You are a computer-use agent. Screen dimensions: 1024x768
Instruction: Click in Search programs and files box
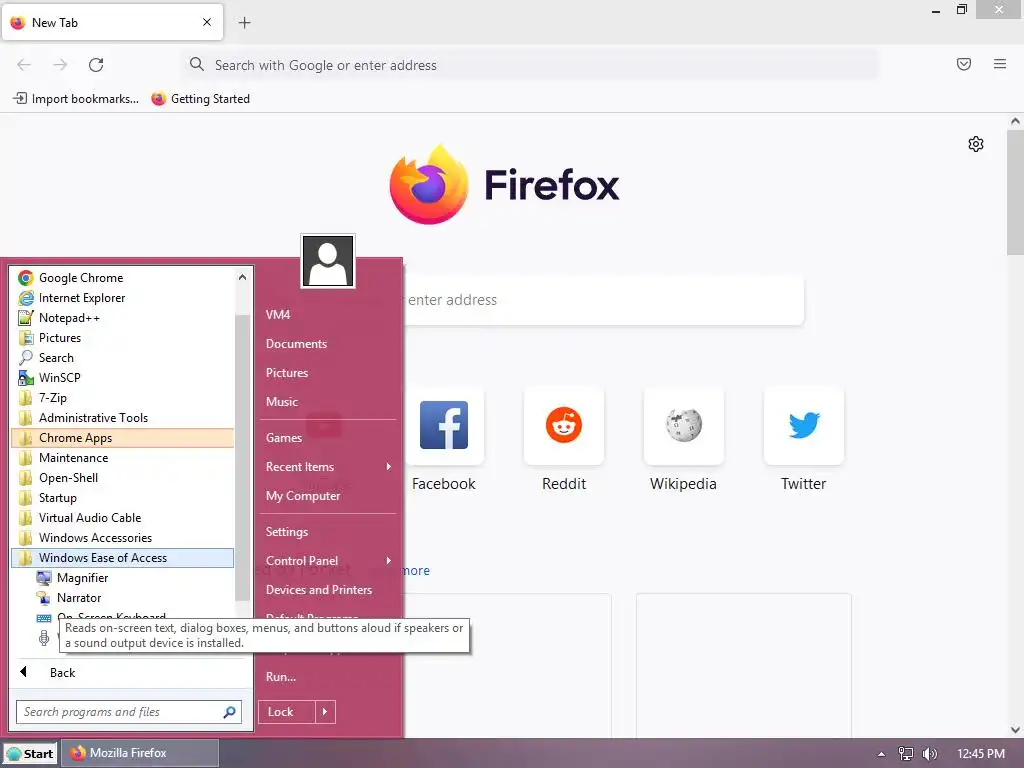coord(121,712)
